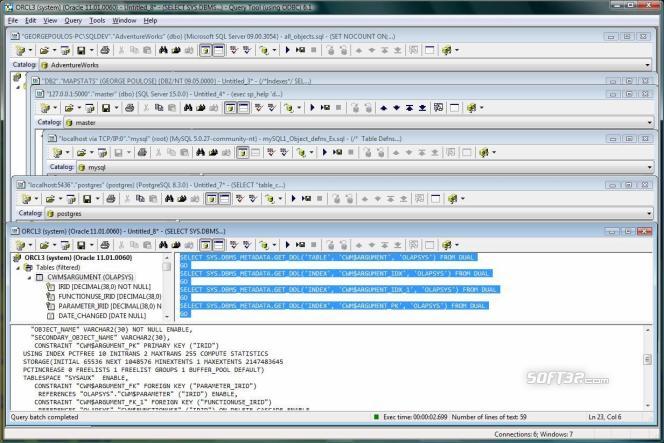Image resolution: width=664 pixels, height=443 pixels.
Task: Click the Run query icon in the postgres window
Action: 293,198
